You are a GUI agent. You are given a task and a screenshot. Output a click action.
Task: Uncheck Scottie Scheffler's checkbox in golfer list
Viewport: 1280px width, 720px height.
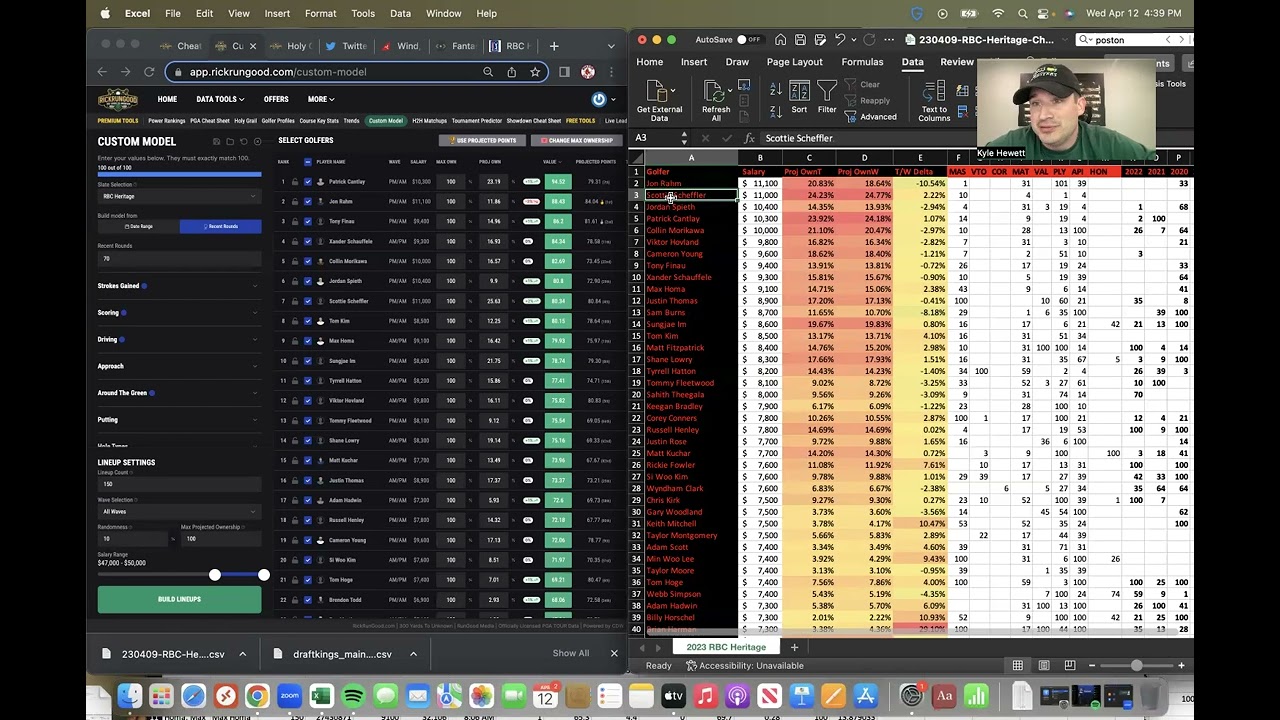(x=307, y=301)
